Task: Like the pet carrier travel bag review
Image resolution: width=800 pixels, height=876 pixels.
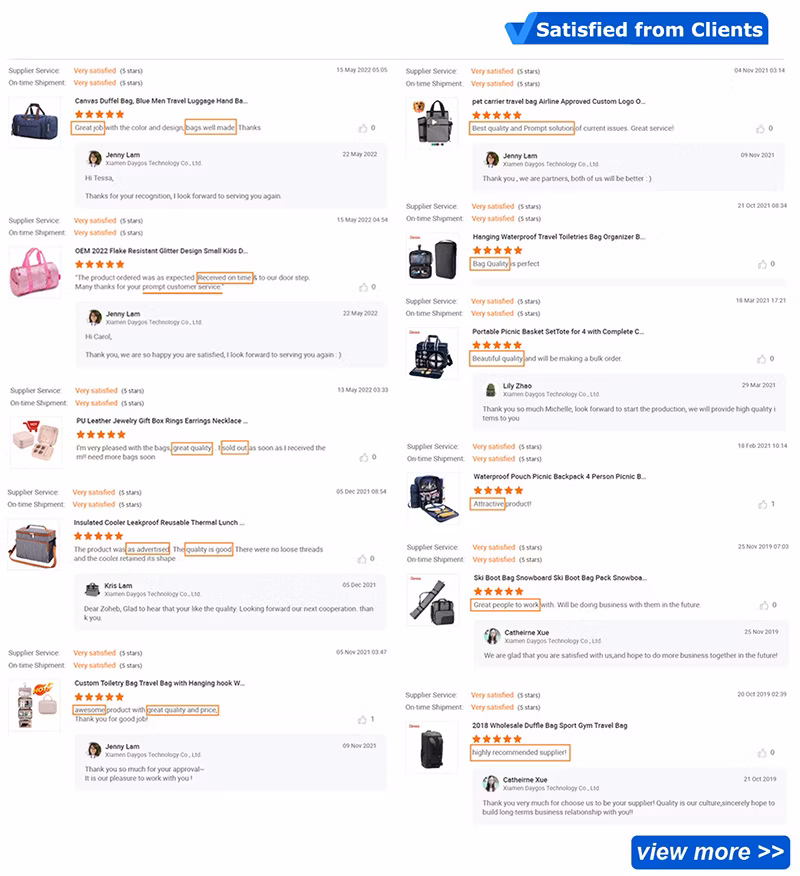Action: pos(760,129)
